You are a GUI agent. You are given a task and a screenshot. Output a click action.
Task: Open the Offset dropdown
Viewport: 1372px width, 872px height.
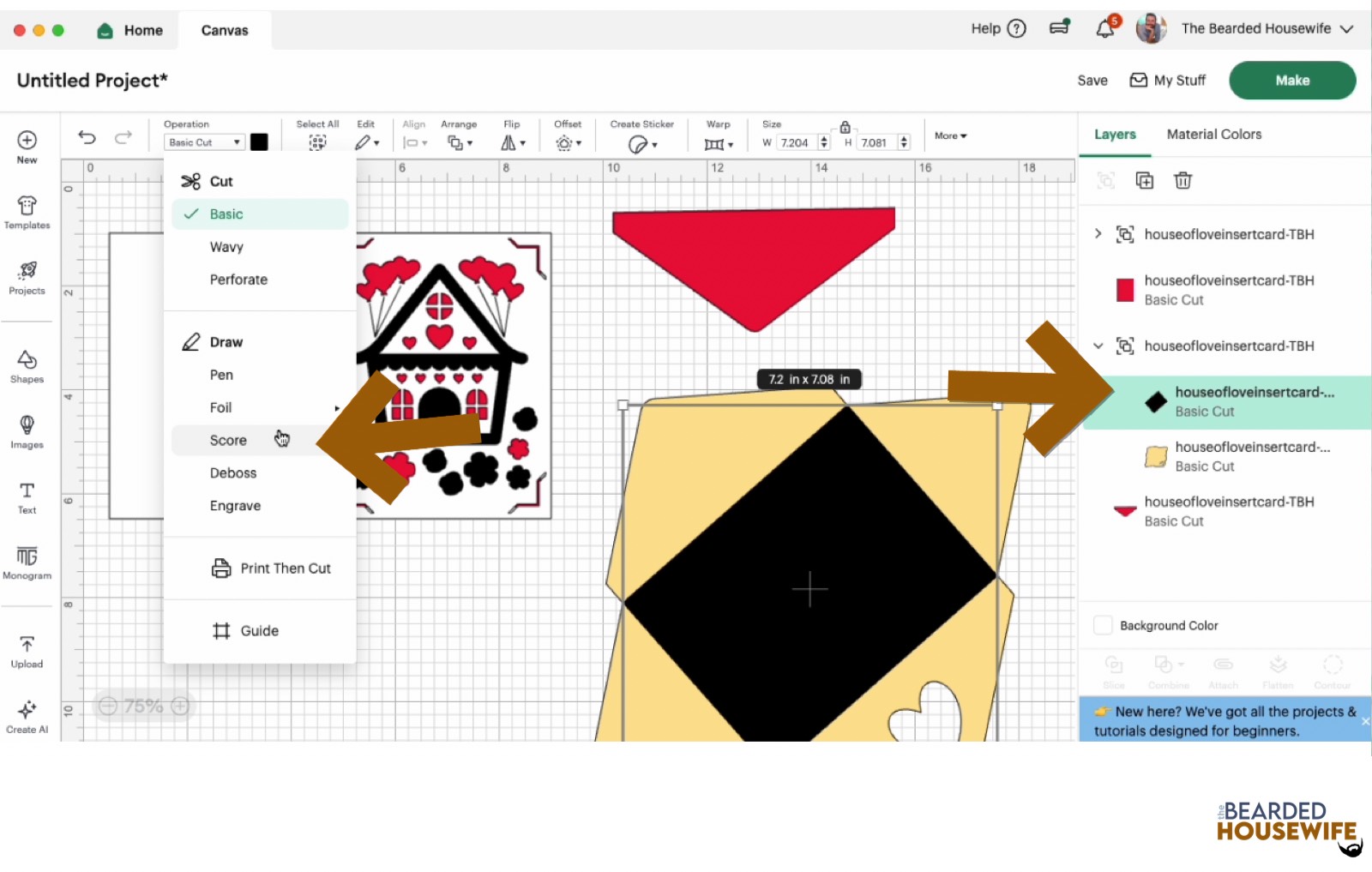tap(568, 143)
